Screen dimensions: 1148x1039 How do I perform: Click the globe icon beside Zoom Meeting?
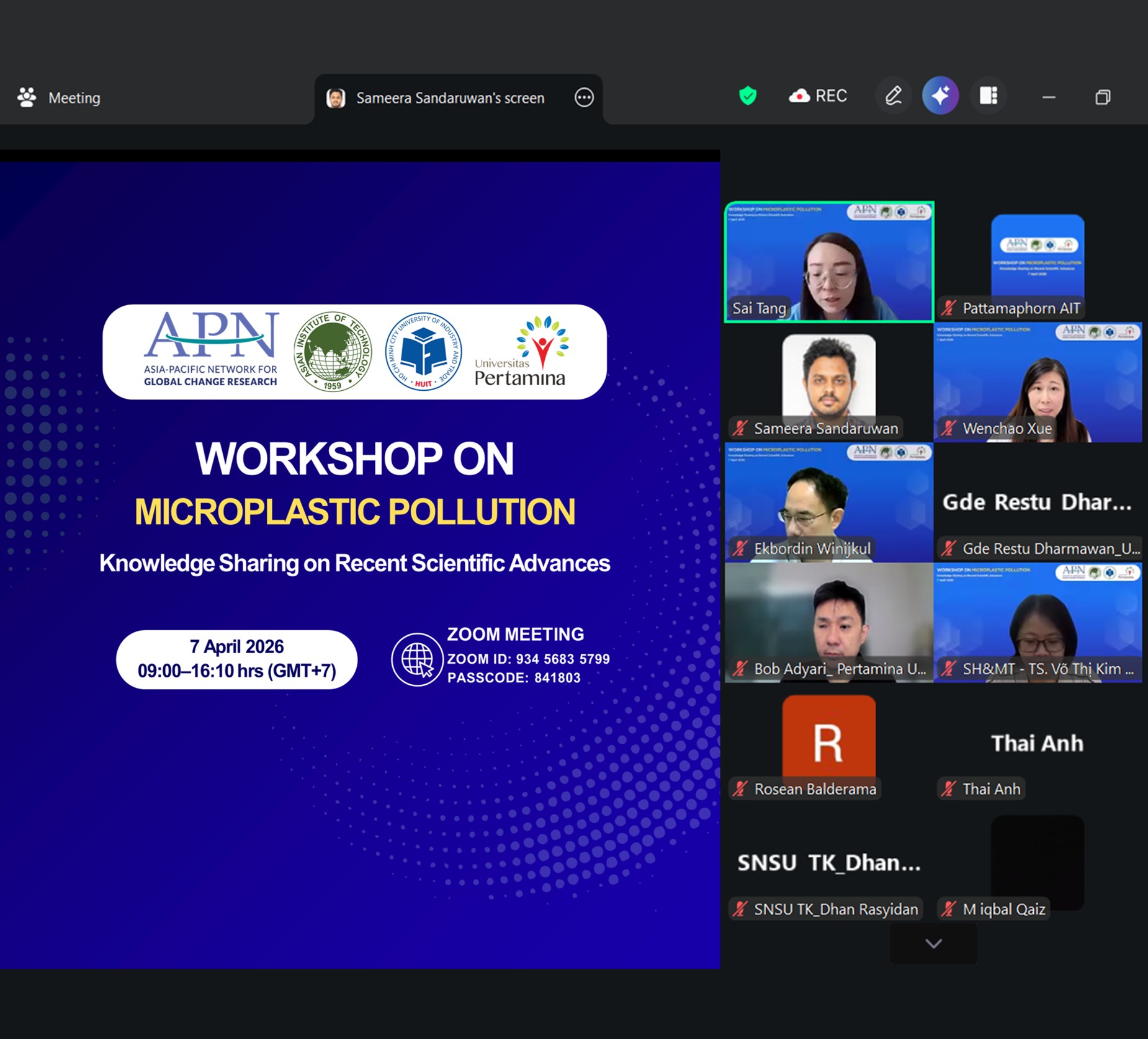point(417,659)
